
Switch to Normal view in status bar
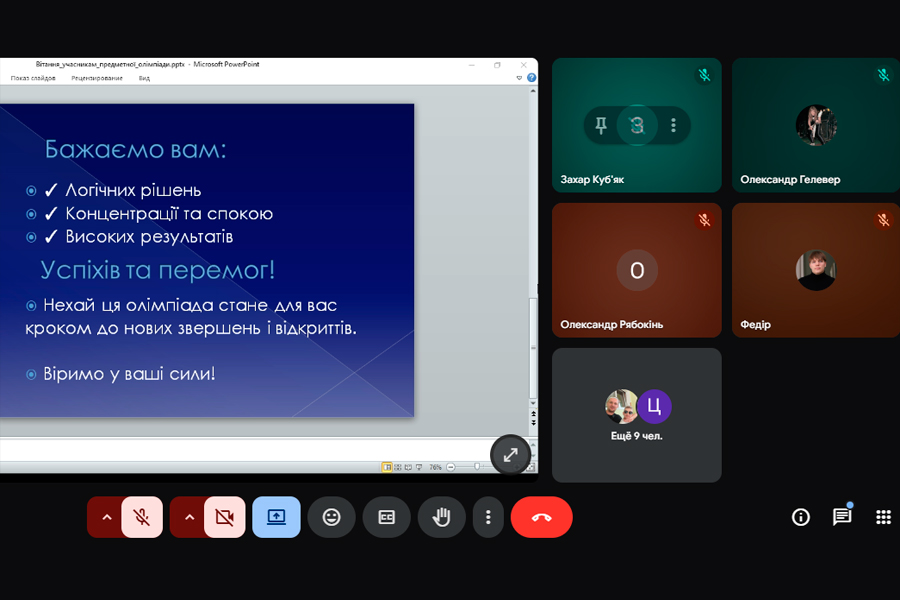point(387,467)
